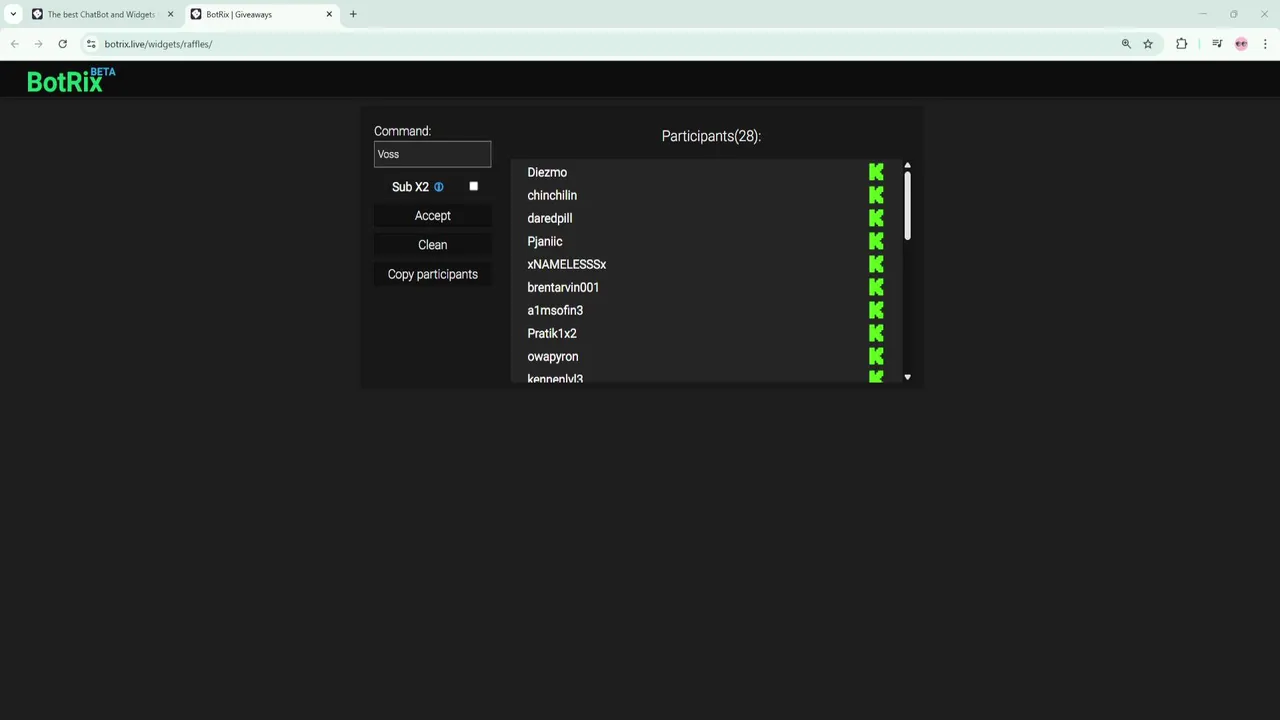Click the Kick icon beside a1msofin3
Viewport: 1280px width, 720px height.
tap(876, 310)
